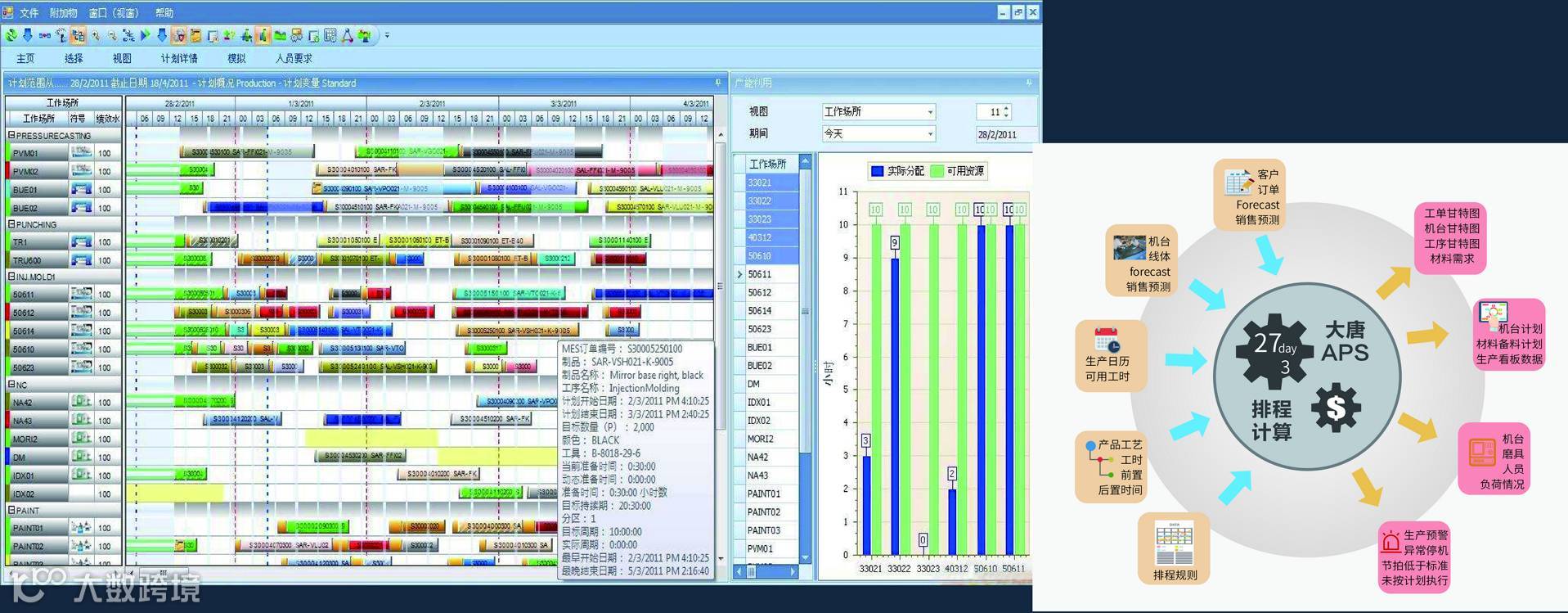This screenshot has width=1568, height=613.
Task: Click the zoom out magnifier toolbar icon
Action: [111, 35]
